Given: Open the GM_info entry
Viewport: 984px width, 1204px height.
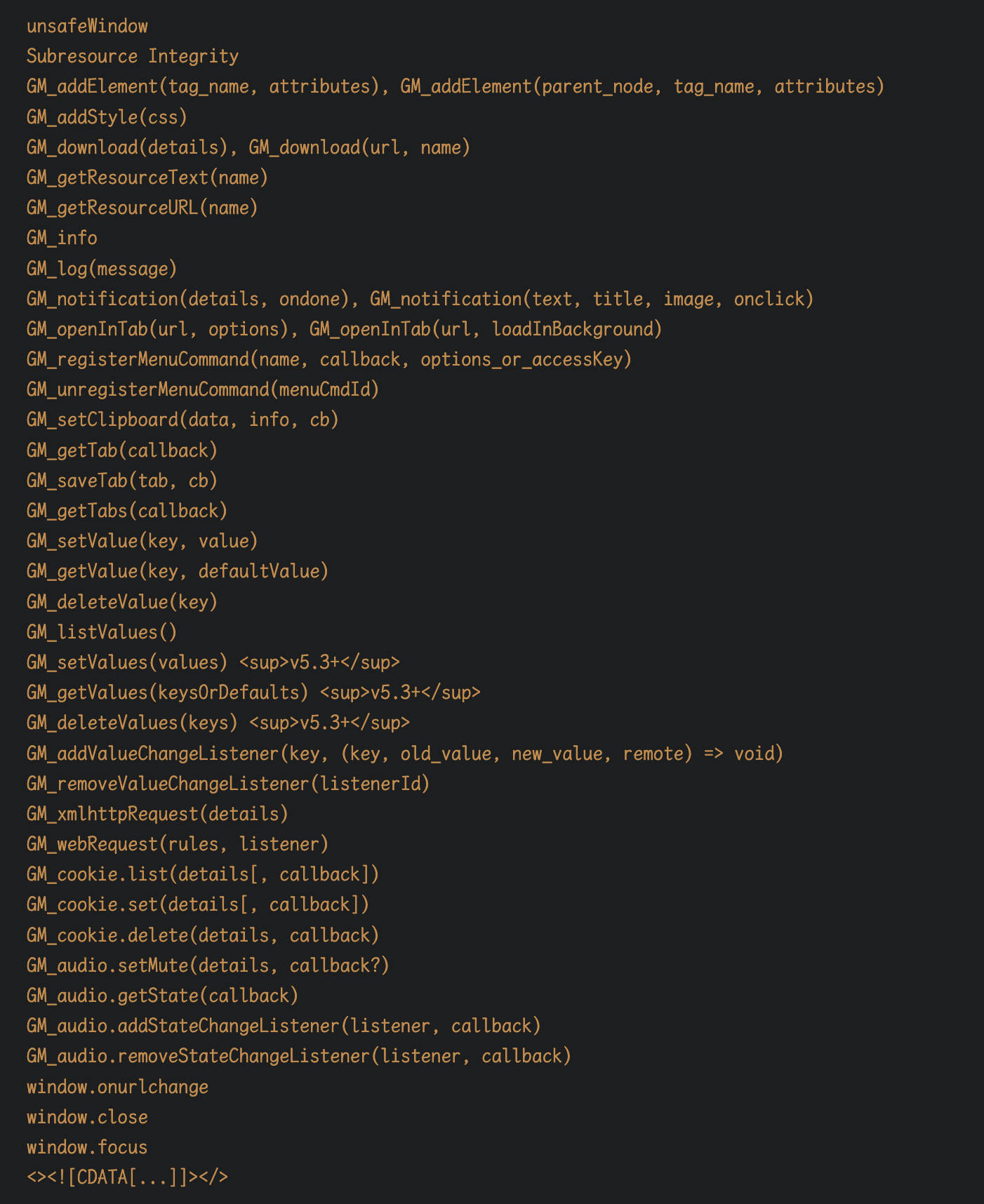Looking at the screenshot, I should 62,239.
